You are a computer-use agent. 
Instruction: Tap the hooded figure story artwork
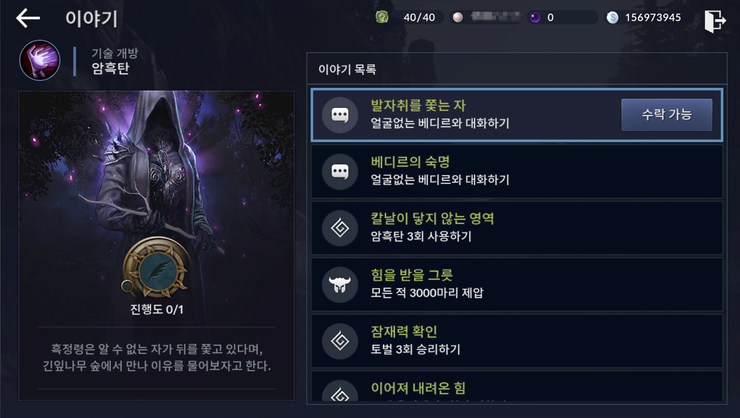point(157,208)
